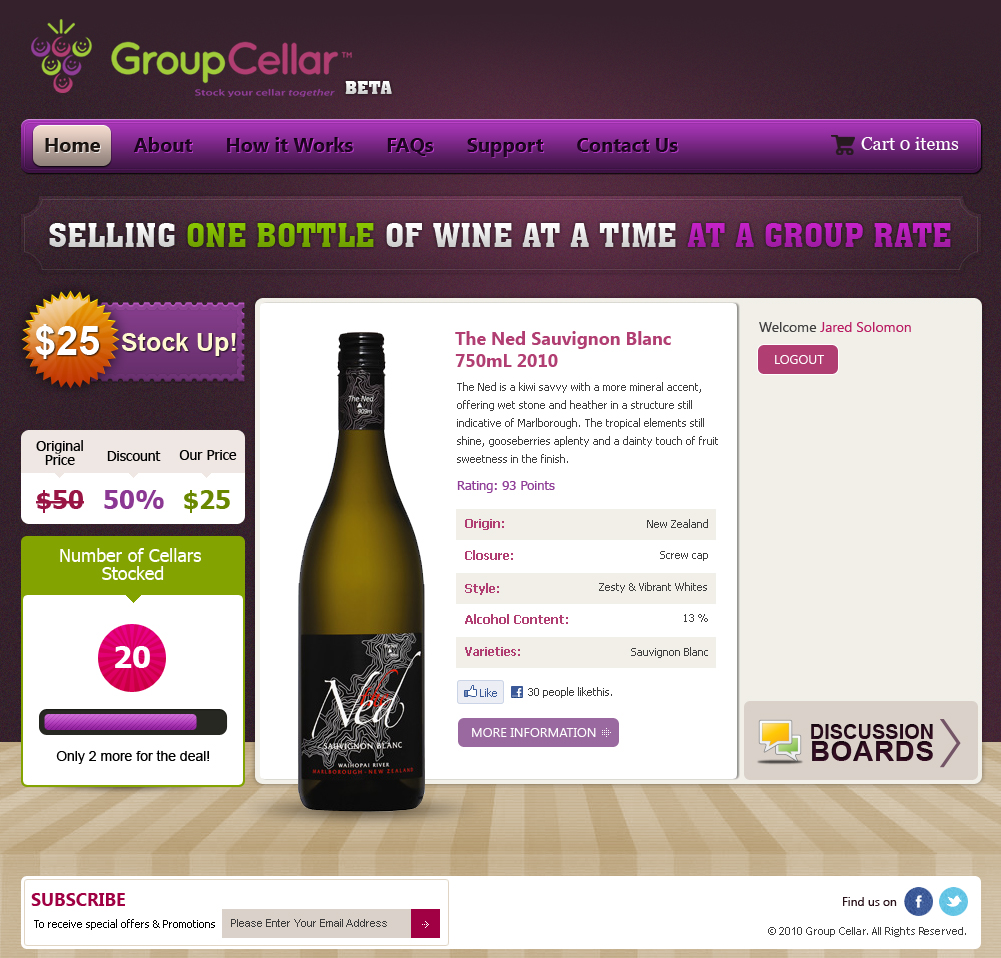Click the Discussion Boards chevron arrow
Image resolution: width=1001 pixels, height=958 pixels.
coord(950,742)
